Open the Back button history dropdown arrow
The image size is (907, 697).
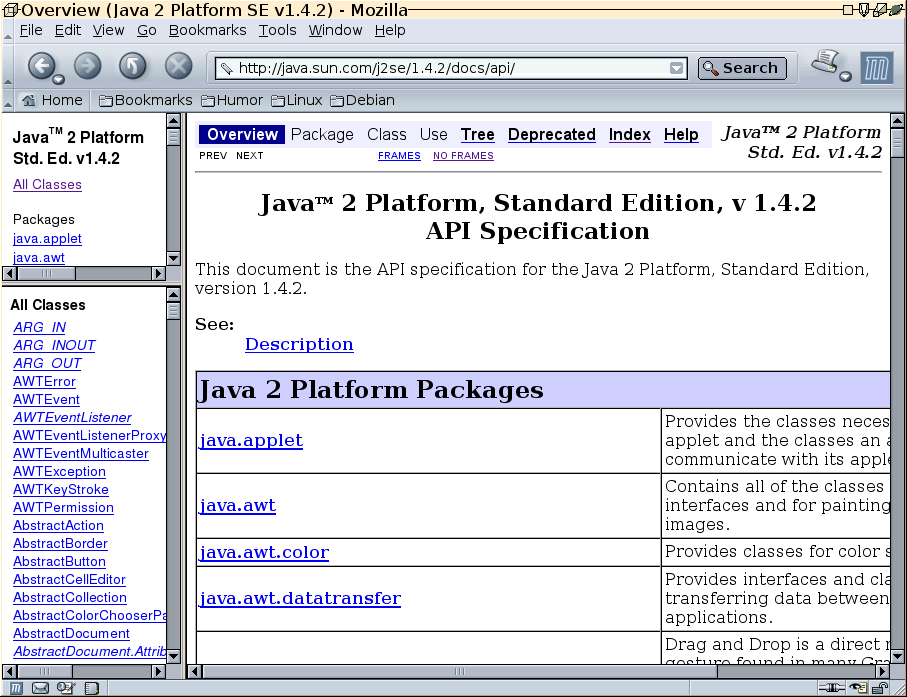pos(58,79)
